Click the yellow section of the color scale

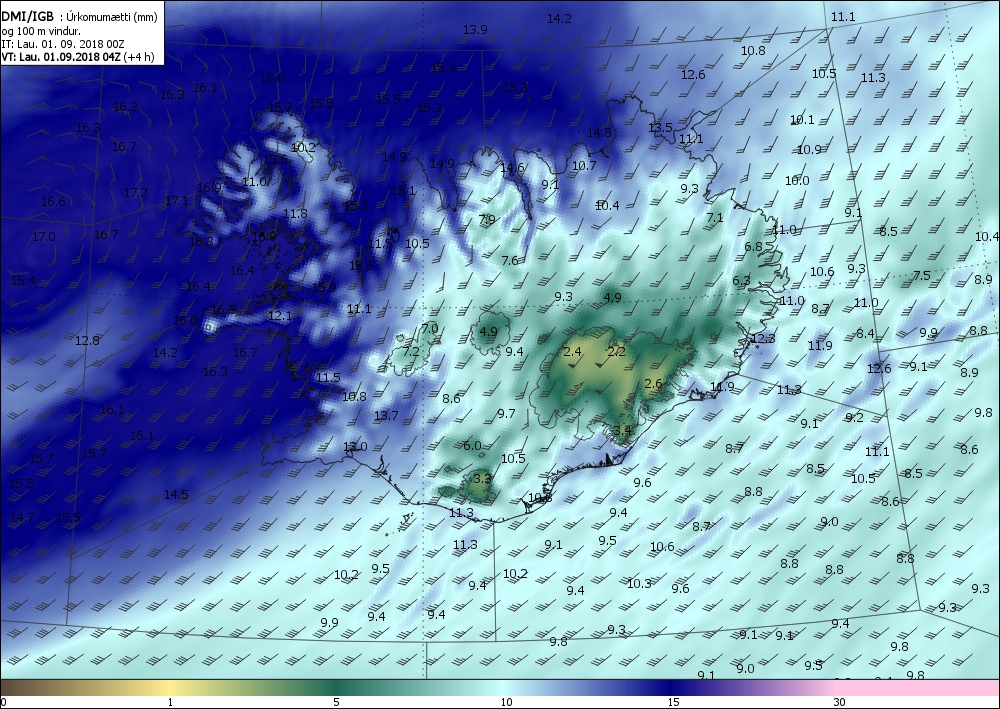tap(169, 687)
